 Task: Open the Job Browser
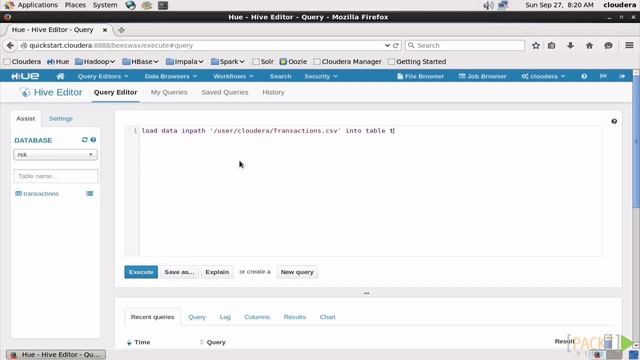click(482, 76)
